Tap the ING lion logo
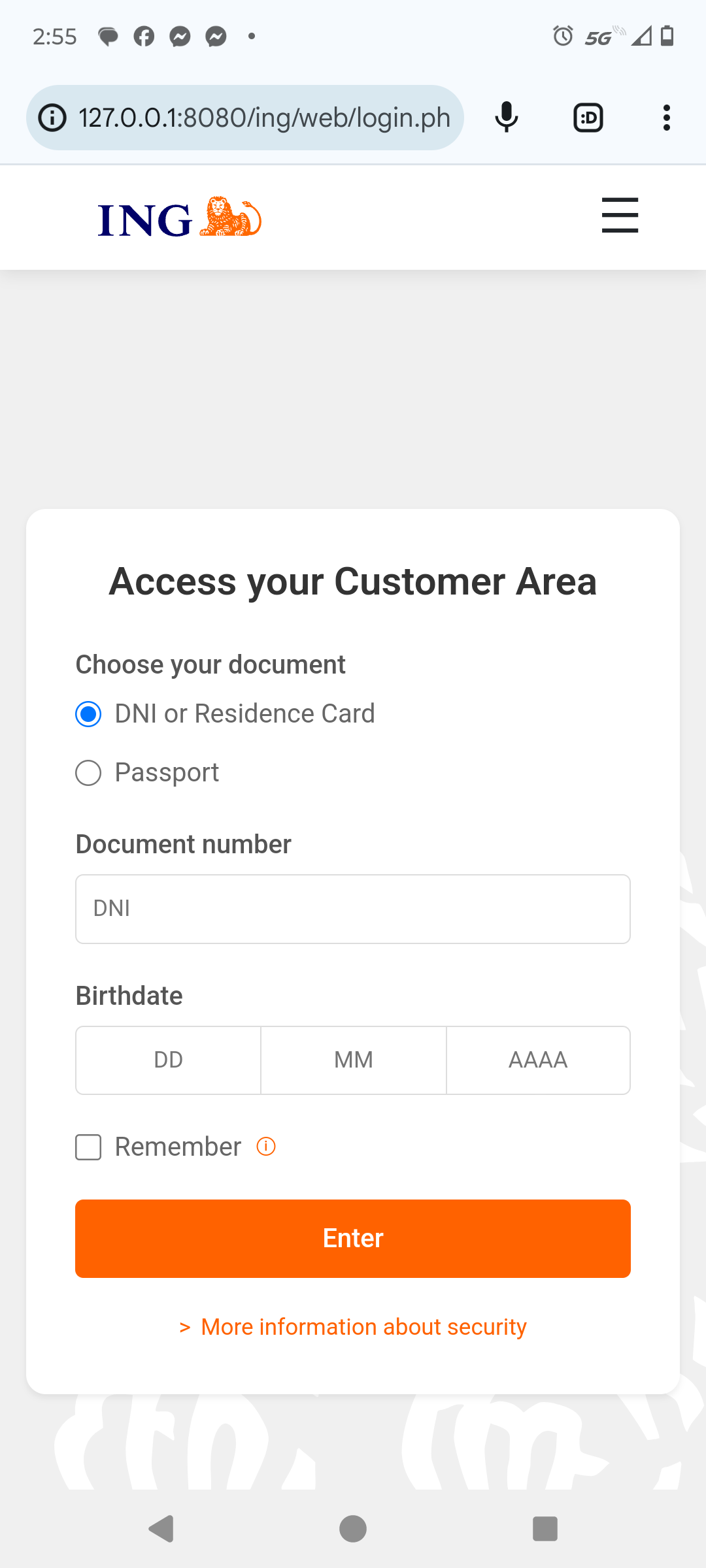 point(180,218)
